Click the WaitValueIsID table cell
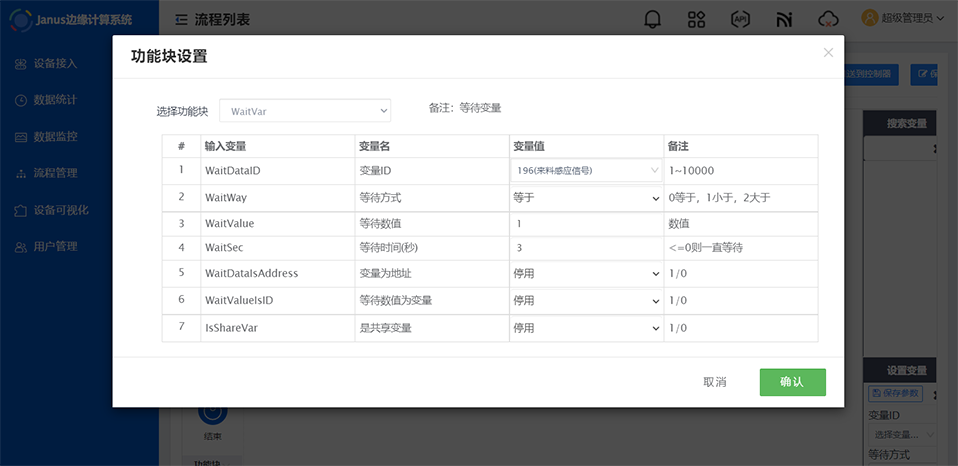Viewport: 958px width, 466px height. pyautogui.click(x=278, y=300)
